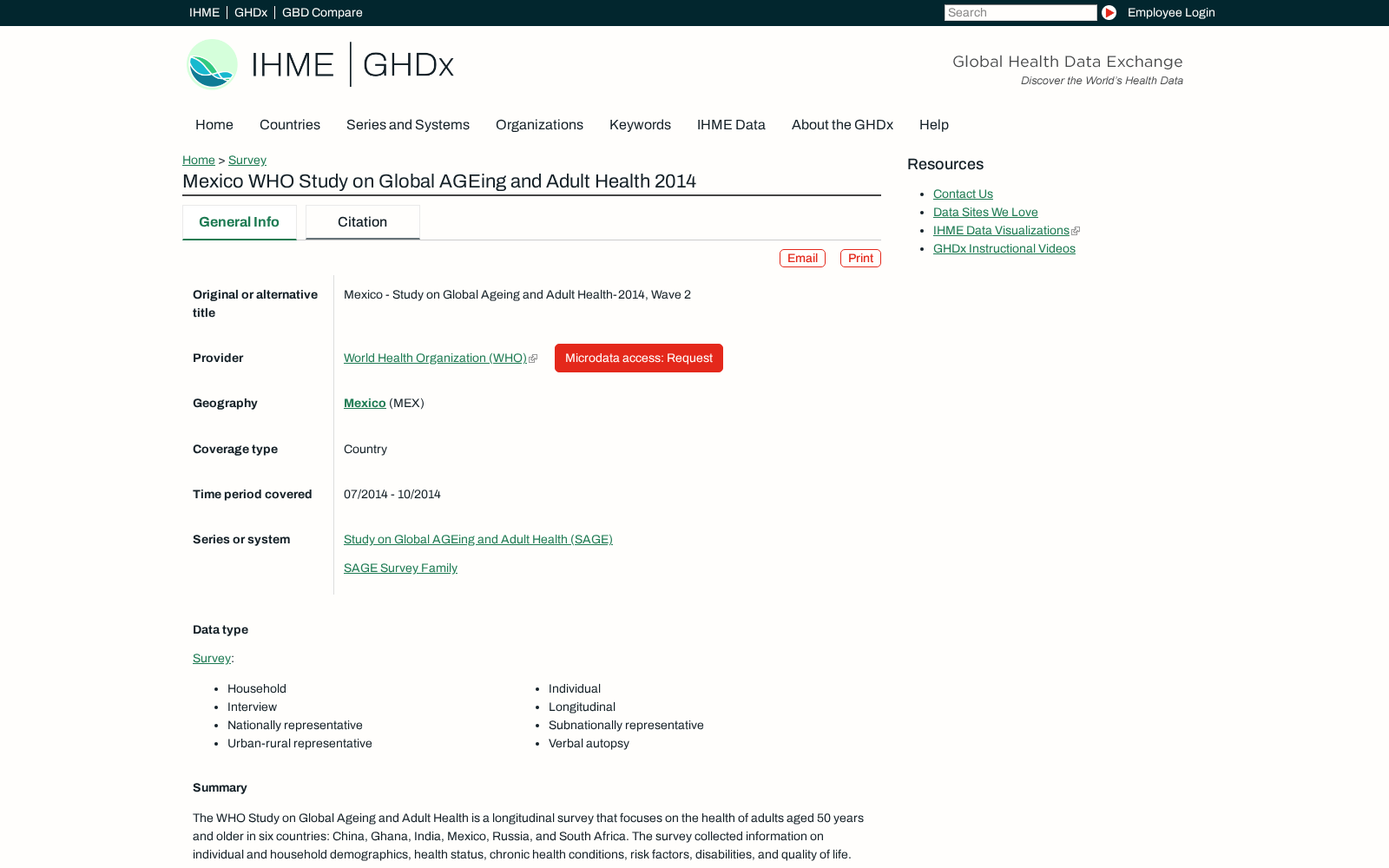The width and height of the screenshot is (1389, 868).
Task: Click the Verbal autopsy list item
Action: (589, 743)
